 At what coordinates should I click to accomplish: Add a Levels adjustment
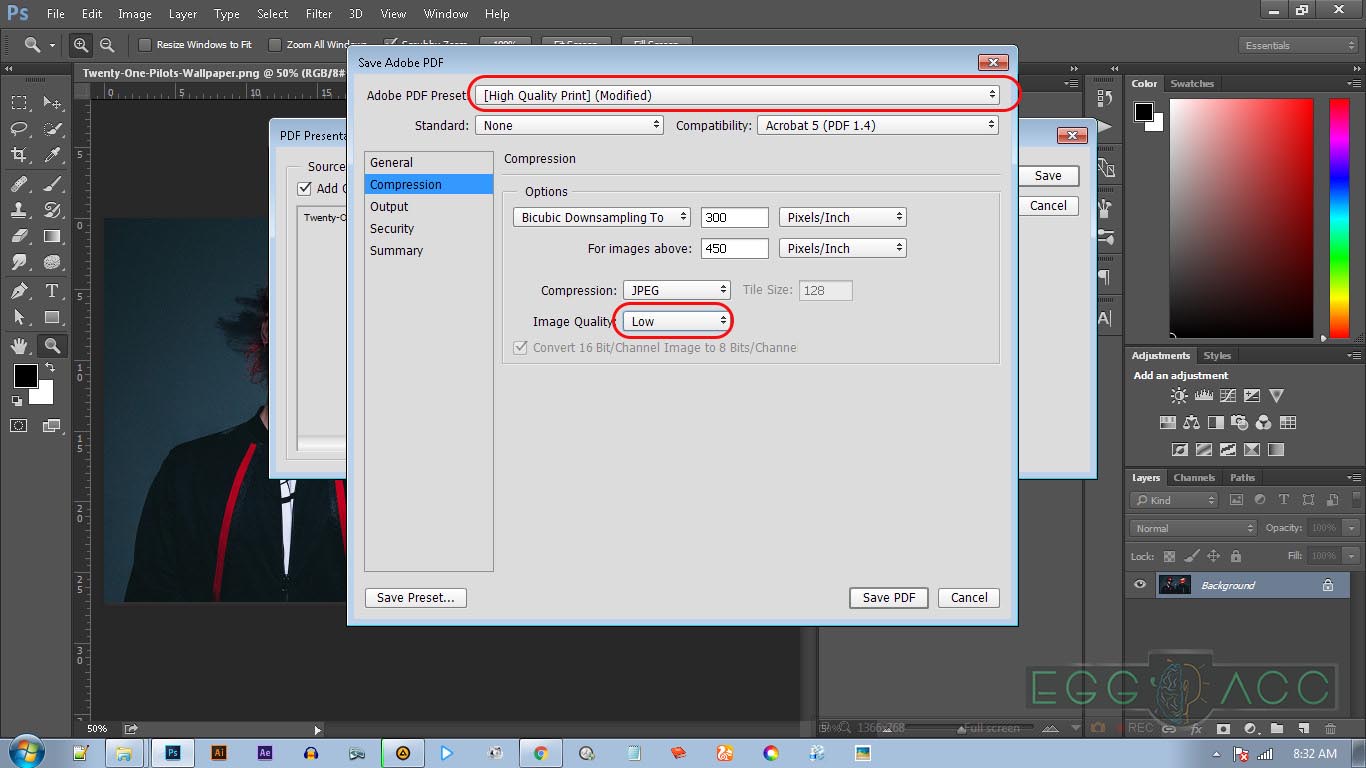pyautogui.click(x=1204, y=396)
